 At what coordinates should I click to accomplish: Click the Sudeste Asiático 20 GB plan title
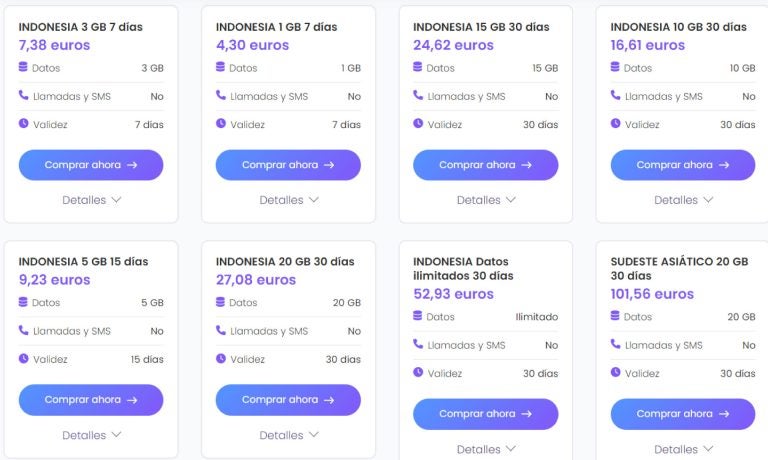pyautogui.click(x=679, y=268)
